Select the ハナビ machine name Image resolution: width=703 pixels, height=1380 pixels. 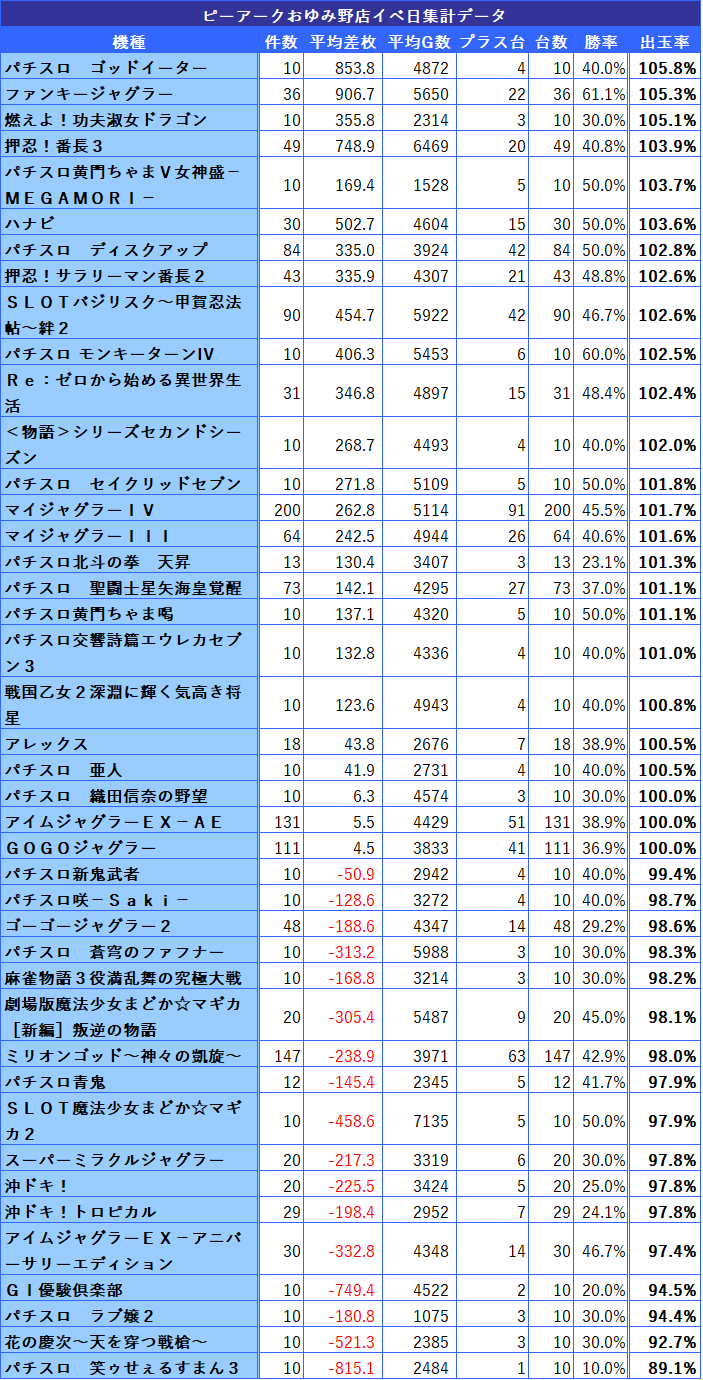[x=29, y=224]
